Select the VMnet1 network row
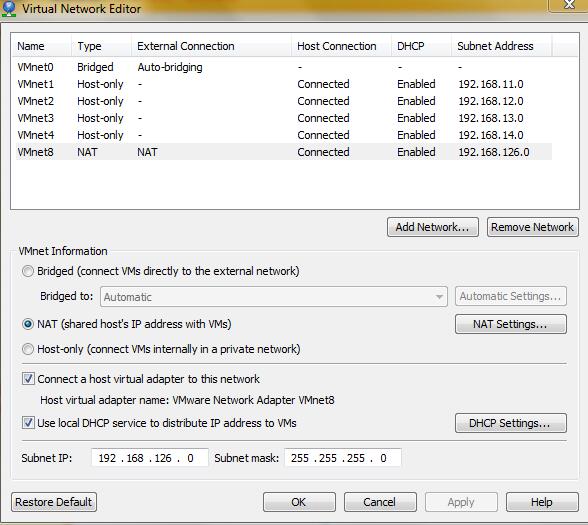The width and height of the screenshot is (588, 525). point(284,84)
